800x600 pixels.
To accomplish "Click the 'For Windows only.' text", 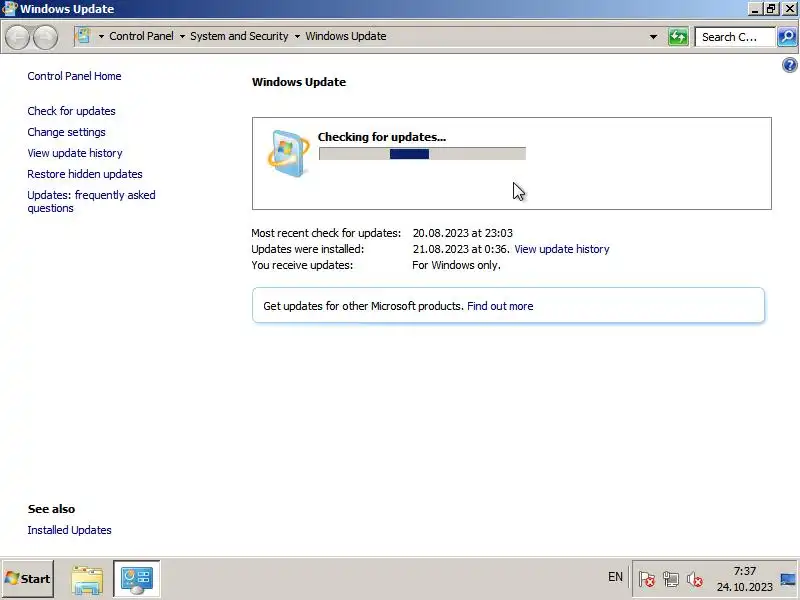I will coord(456,265).
